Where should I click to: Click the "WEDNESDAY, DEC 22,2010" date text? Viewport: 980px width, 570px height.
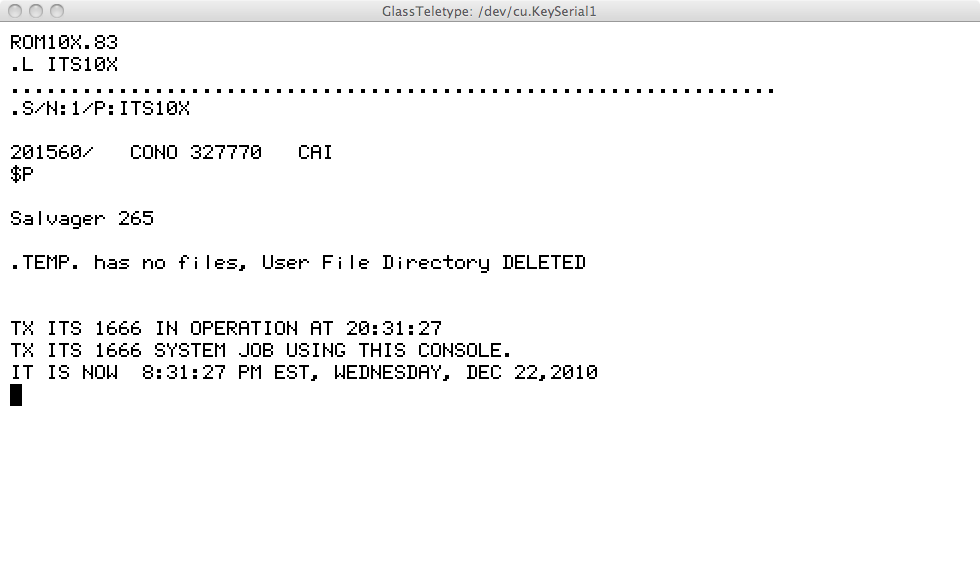point(466,372)
